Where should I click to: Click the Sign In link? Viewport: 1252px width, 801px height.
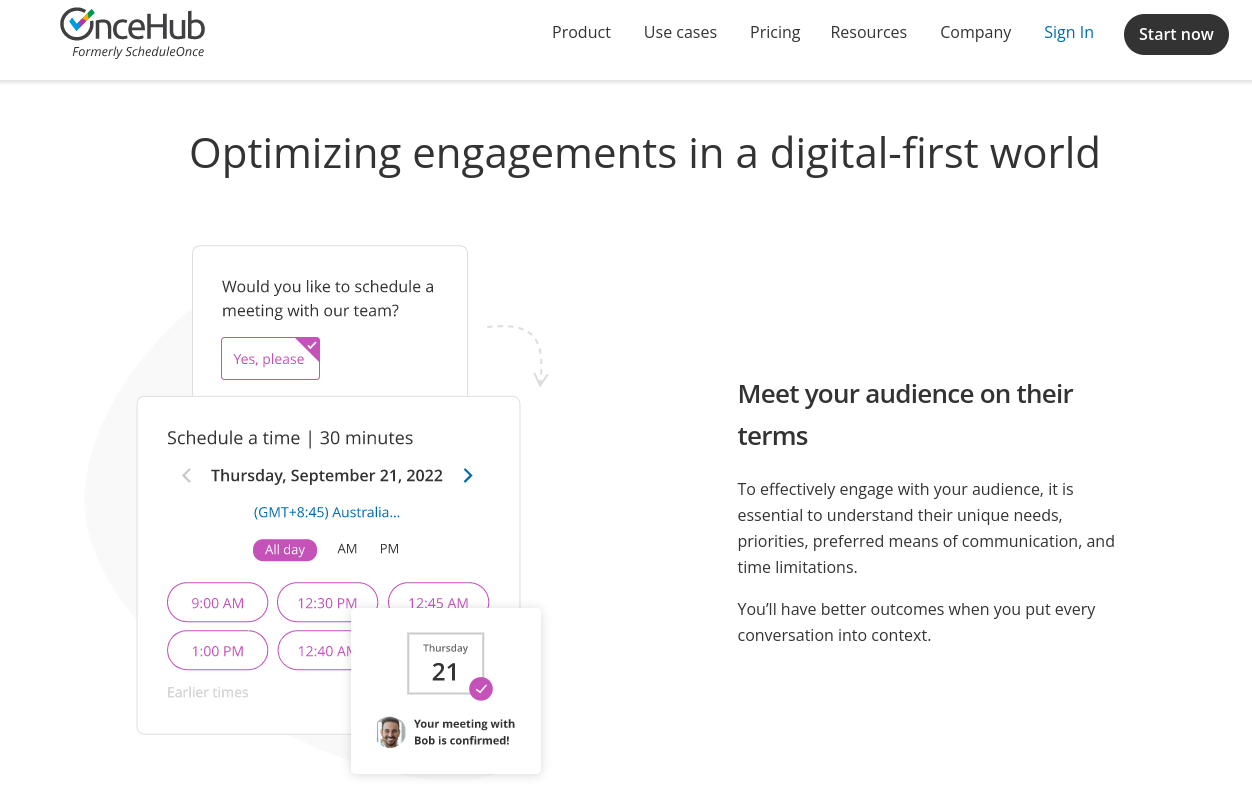point(1068,32)
